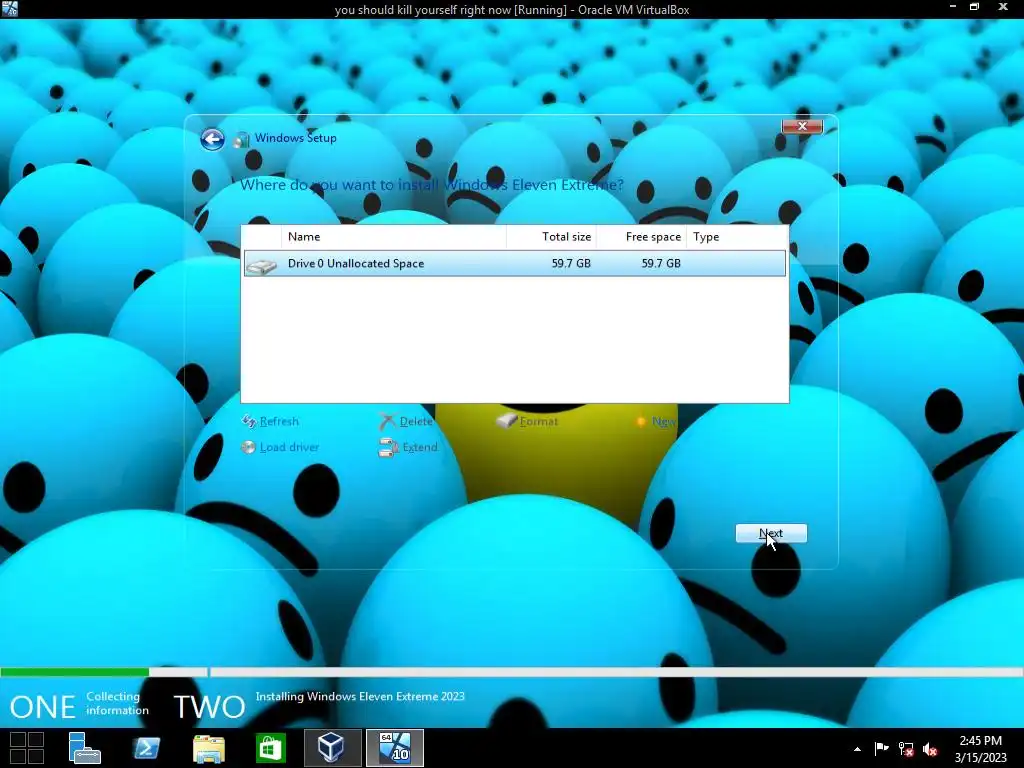
Task: Click the installation progress bar
Action: pyautogui.click(x=512, y=672)
